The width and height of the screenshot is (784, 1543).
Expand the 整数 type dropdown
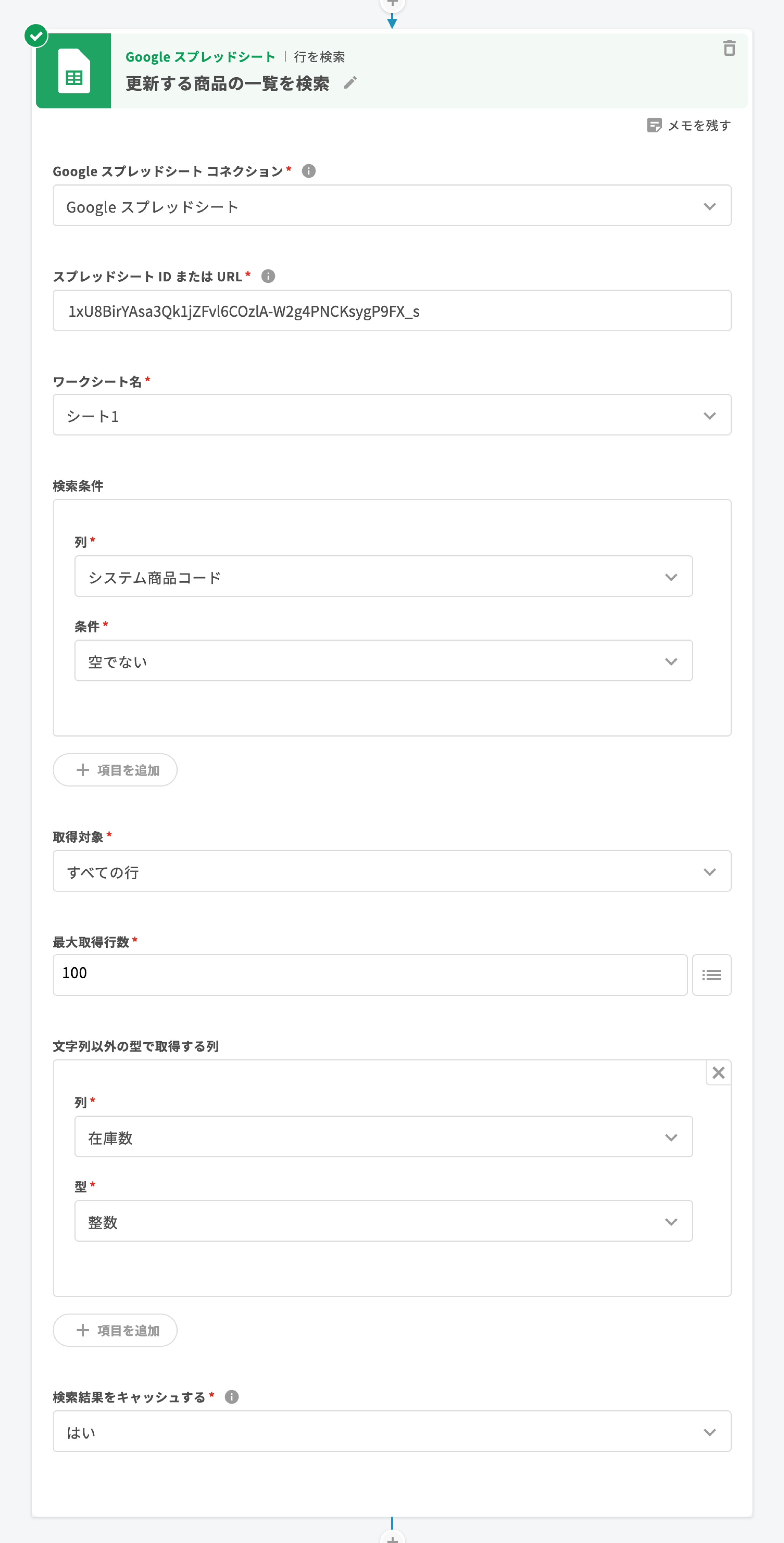coord(383,1221)
